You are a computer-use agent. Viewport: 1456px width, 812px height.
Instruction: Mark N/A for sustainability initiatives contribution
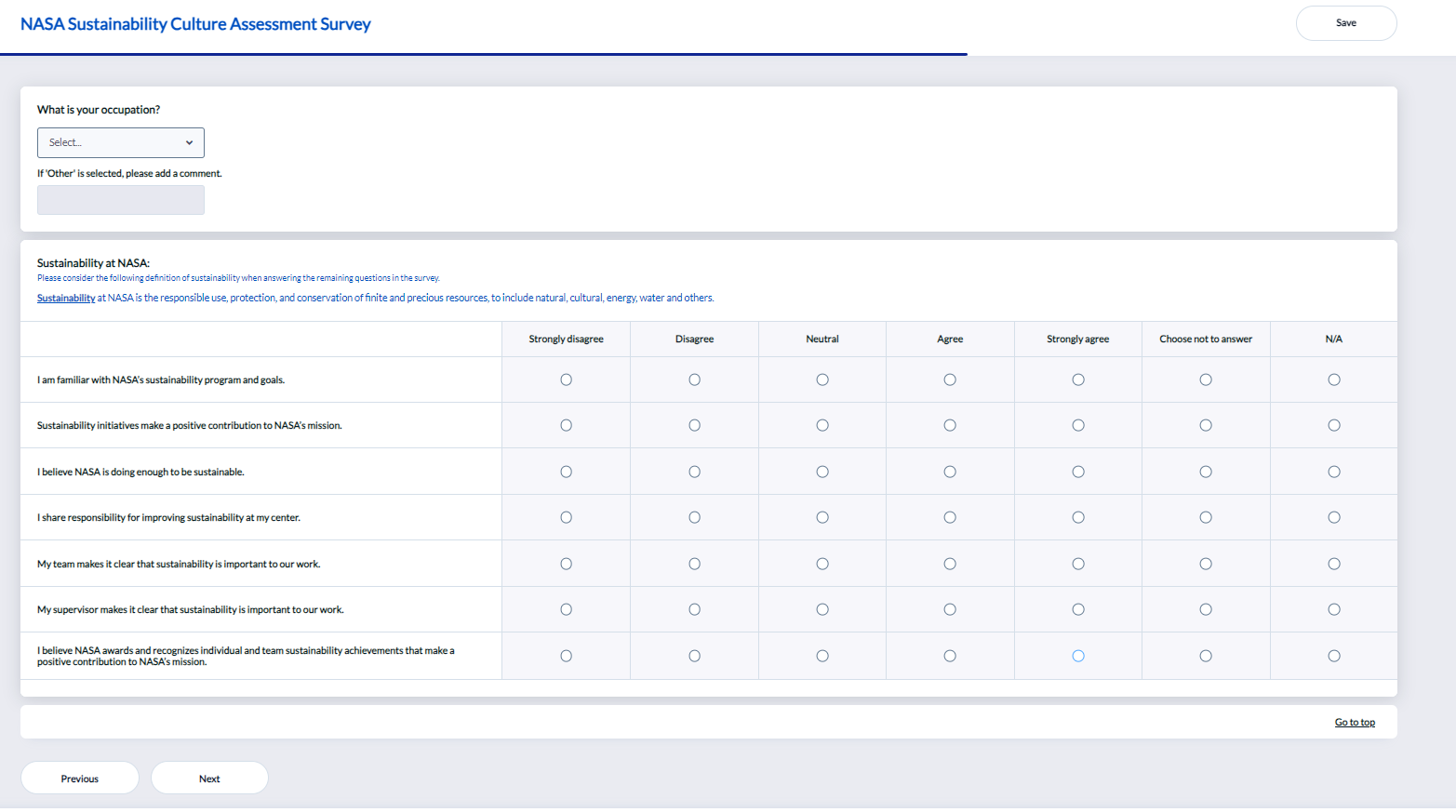[1334, 425]
